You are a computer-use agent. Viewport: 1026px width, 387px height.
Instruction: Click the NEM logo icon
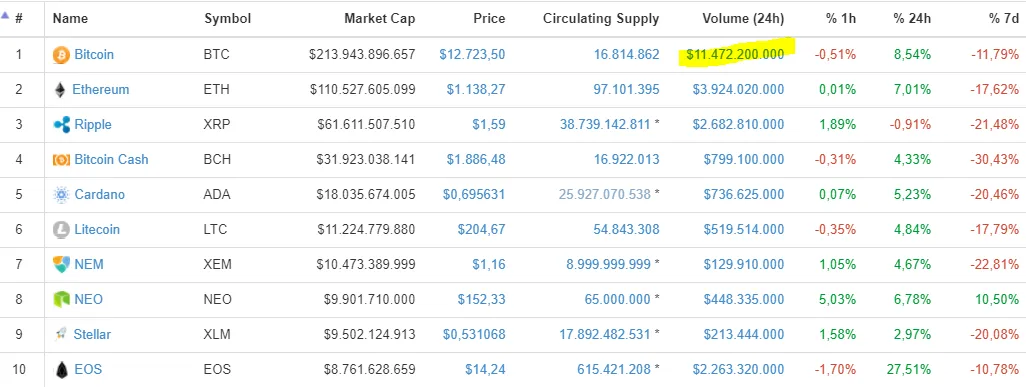coord(61,265)
